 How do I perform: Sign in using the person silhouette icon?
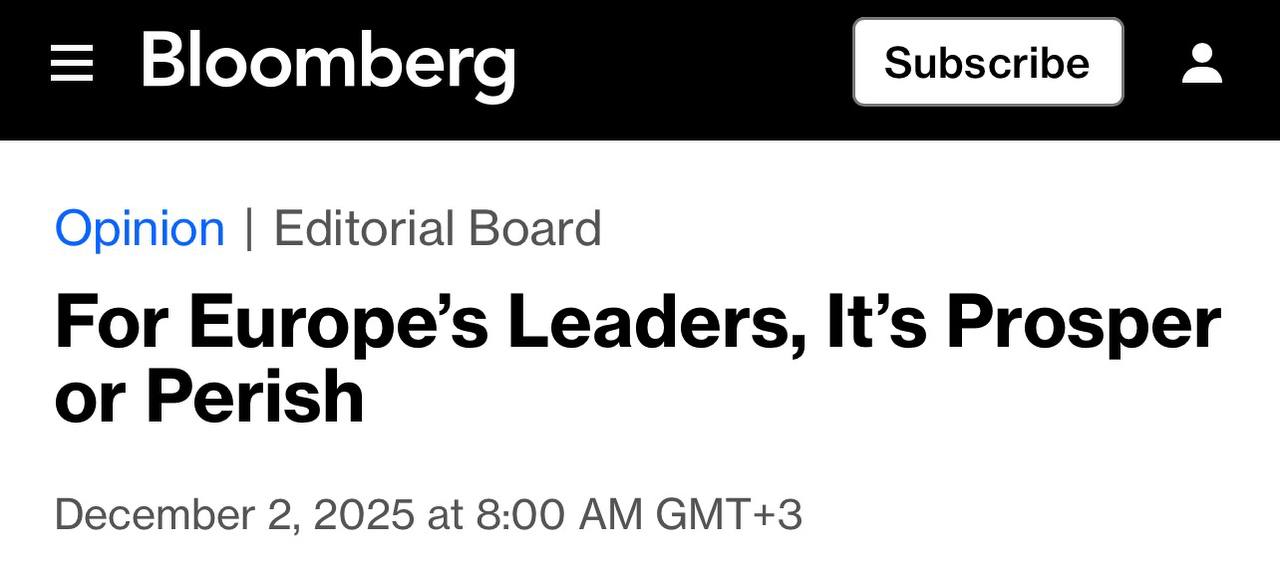click(x=1202, y=63)
